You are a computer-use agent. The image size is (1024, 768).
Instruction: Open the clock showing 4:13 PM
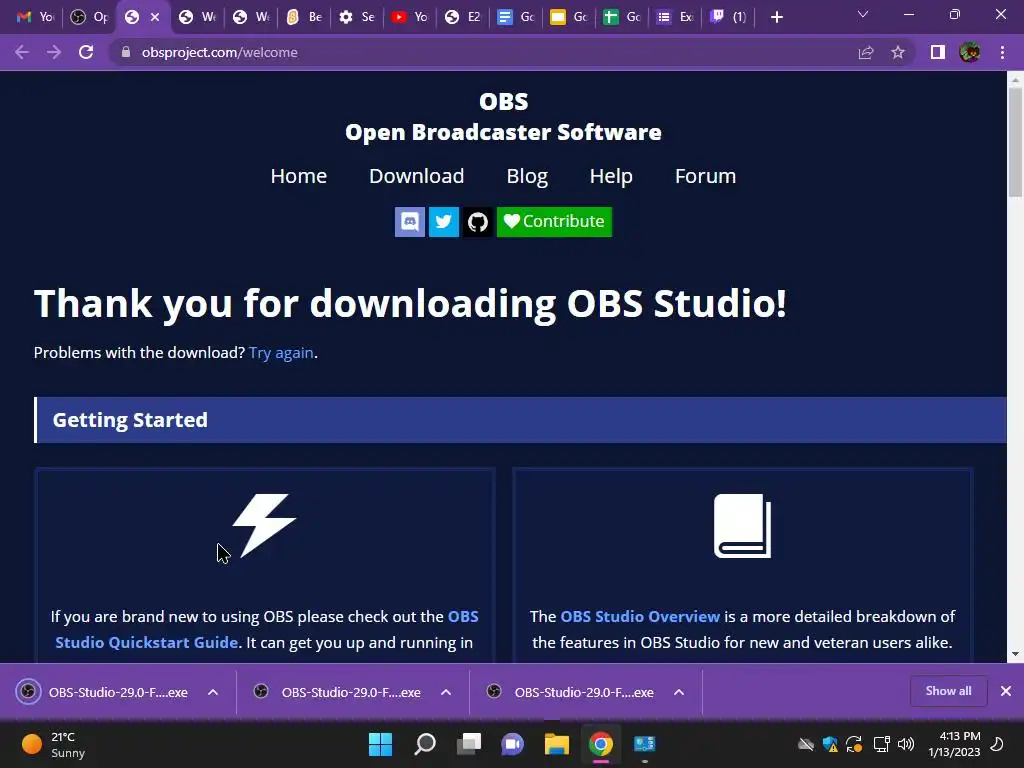pos(954,744)
